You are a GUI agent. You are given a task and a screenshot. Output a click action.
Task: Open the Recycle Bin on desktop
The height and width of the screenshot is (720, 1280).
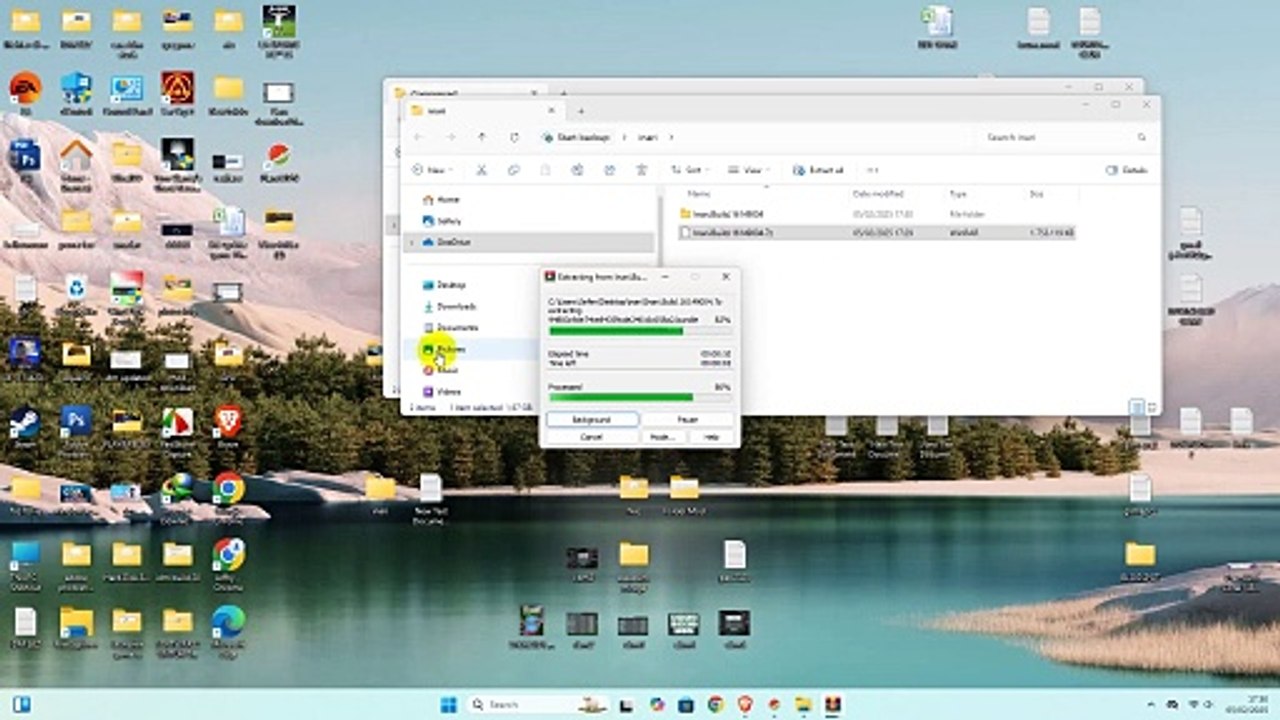click(x=76, y=290)
